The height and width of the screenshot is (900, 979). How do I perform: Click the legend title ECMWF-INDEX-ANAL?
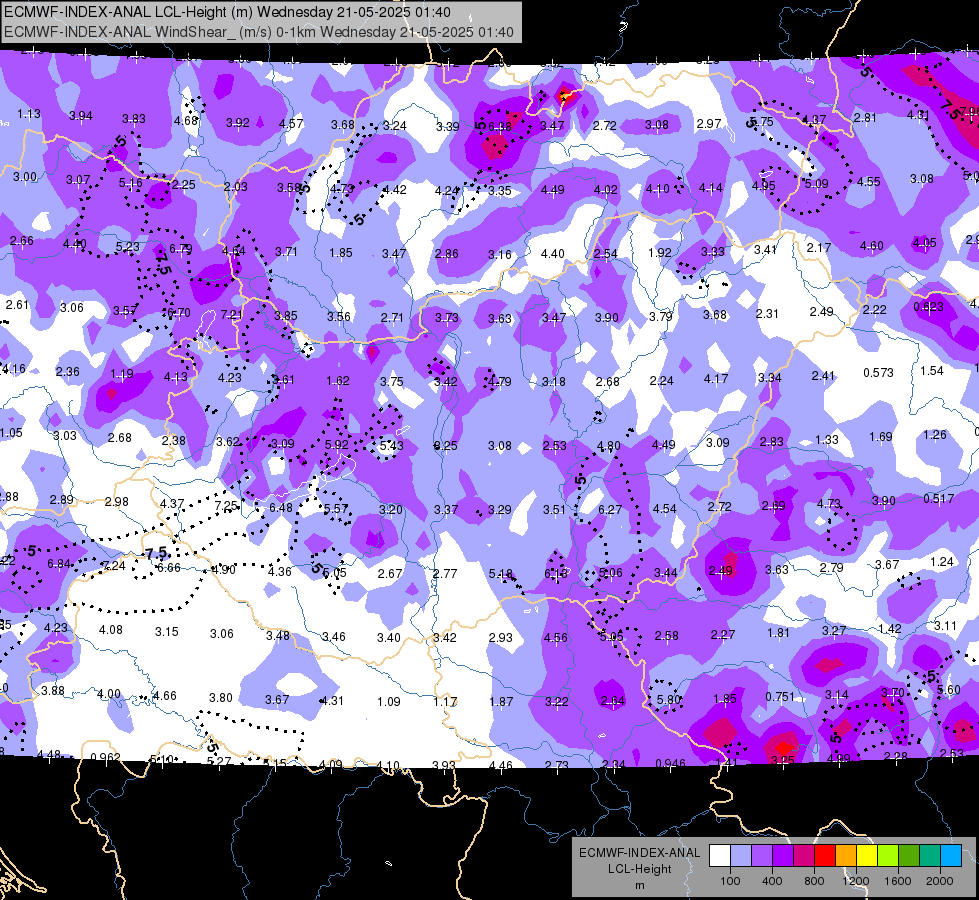639,853
